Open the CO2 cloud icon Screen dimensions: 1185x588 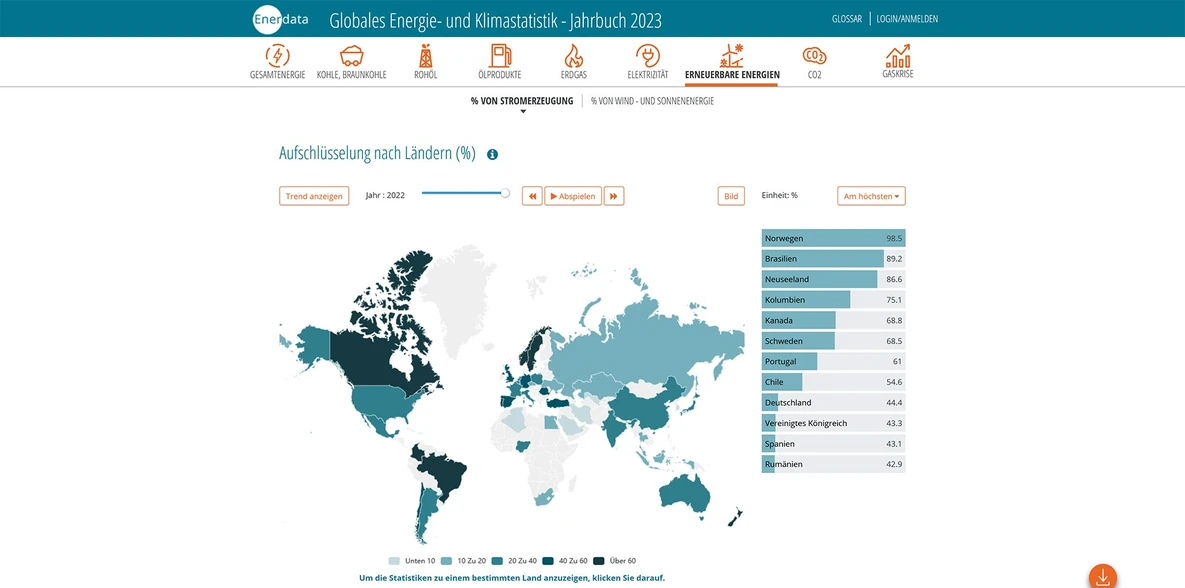814,56
